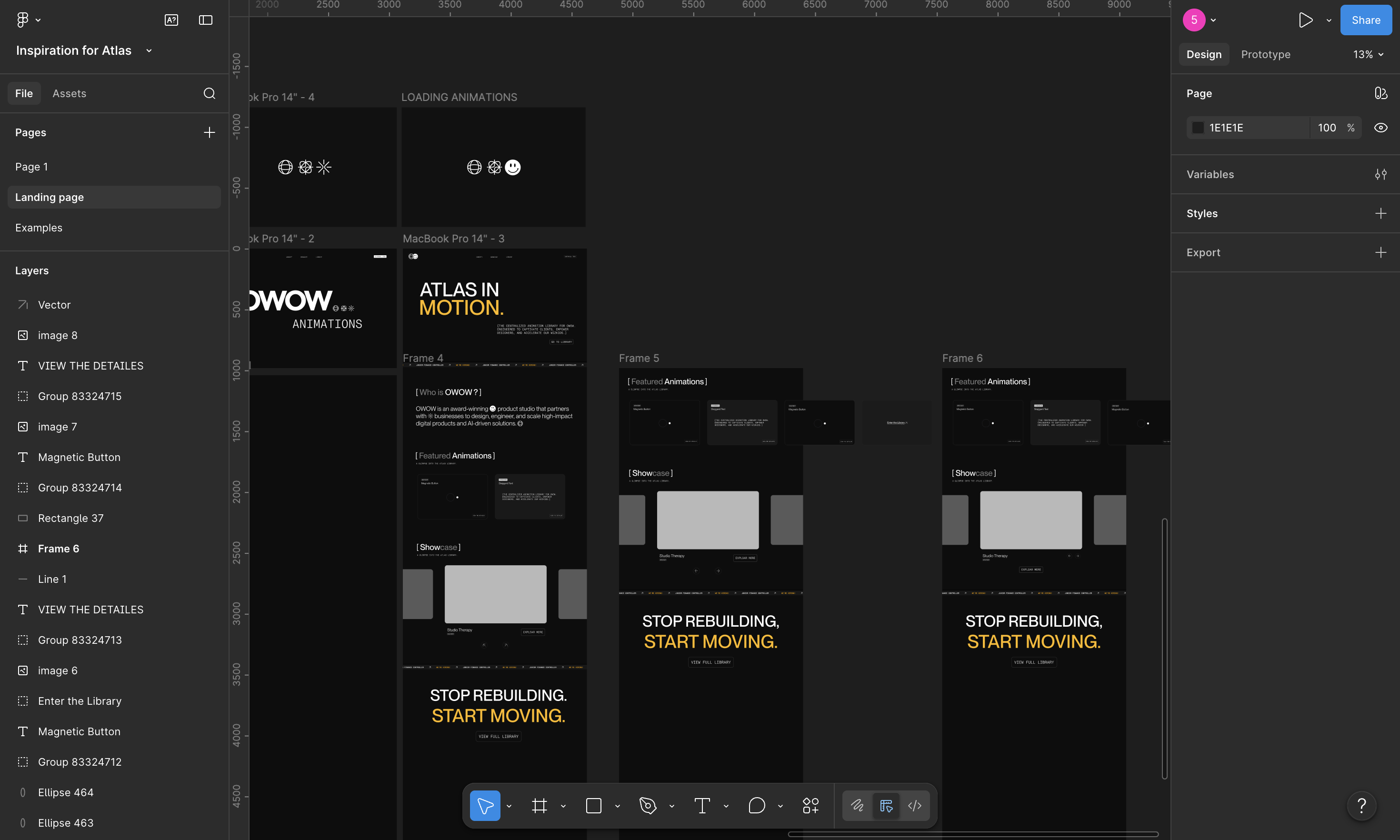Expand Pen tool options chevron
Image resolution: width=1400 pixels, height=840 pixels.
point(672,806)
